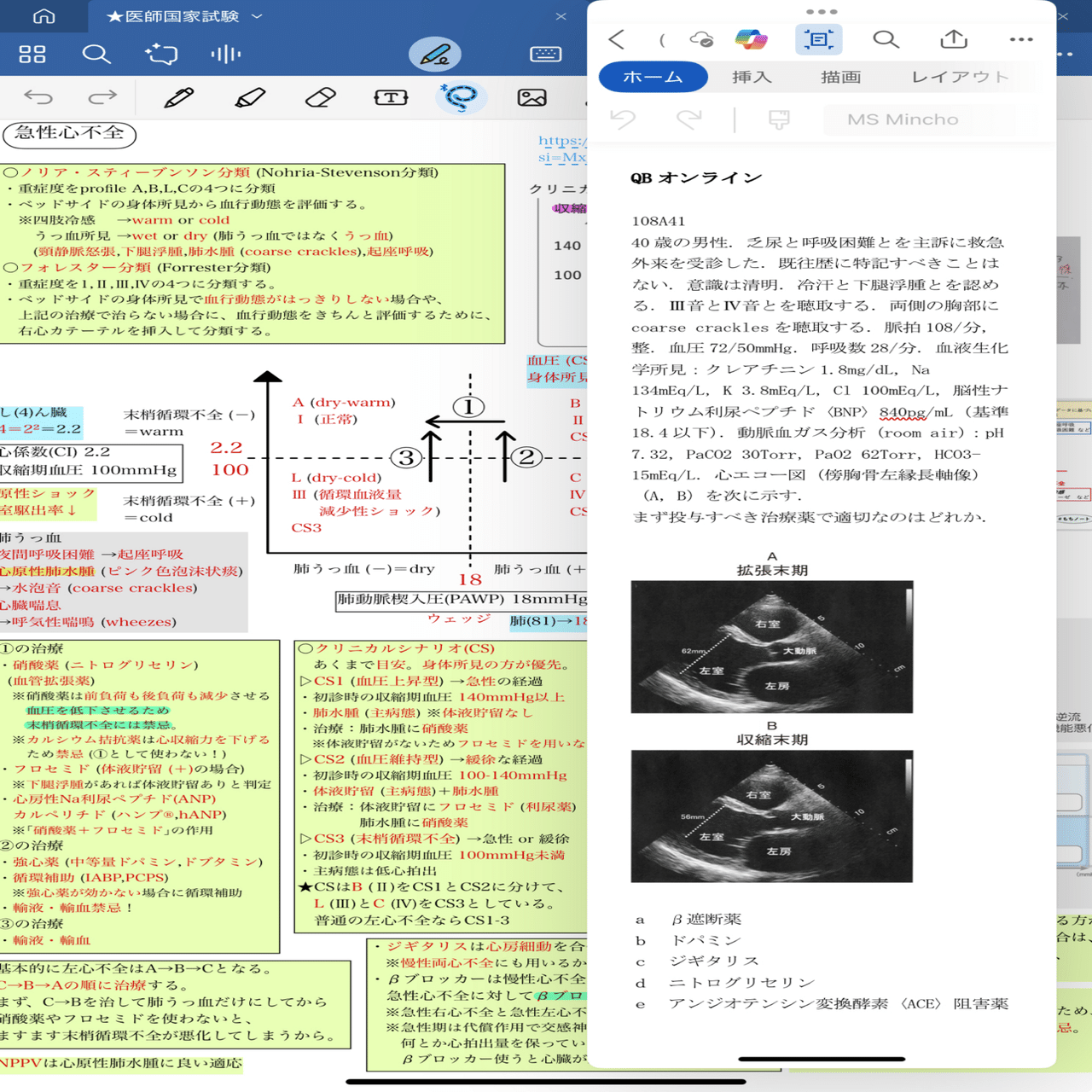Toggle mobile reading view in Word
The width and height of the screenshot is (1092, 1092).
pos(817,39)
